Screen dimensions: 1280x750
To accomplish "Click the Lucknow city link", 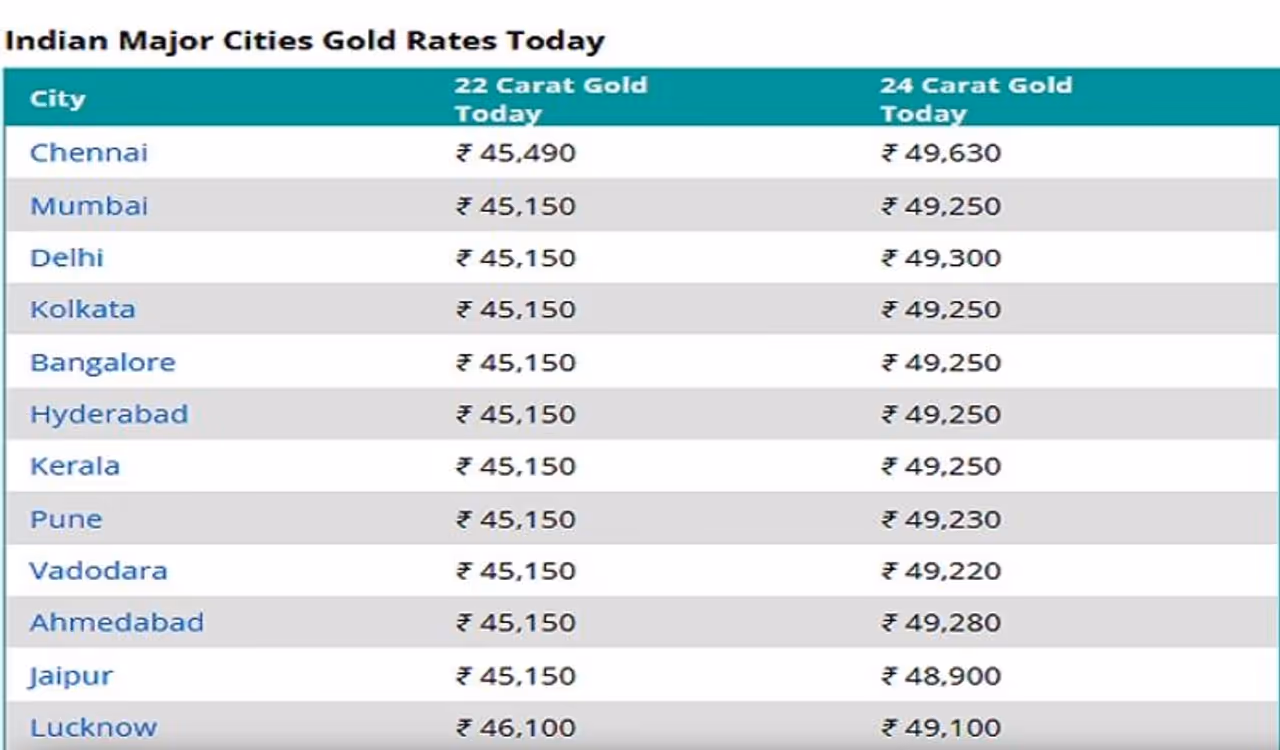I will click(x=94, y=728).
